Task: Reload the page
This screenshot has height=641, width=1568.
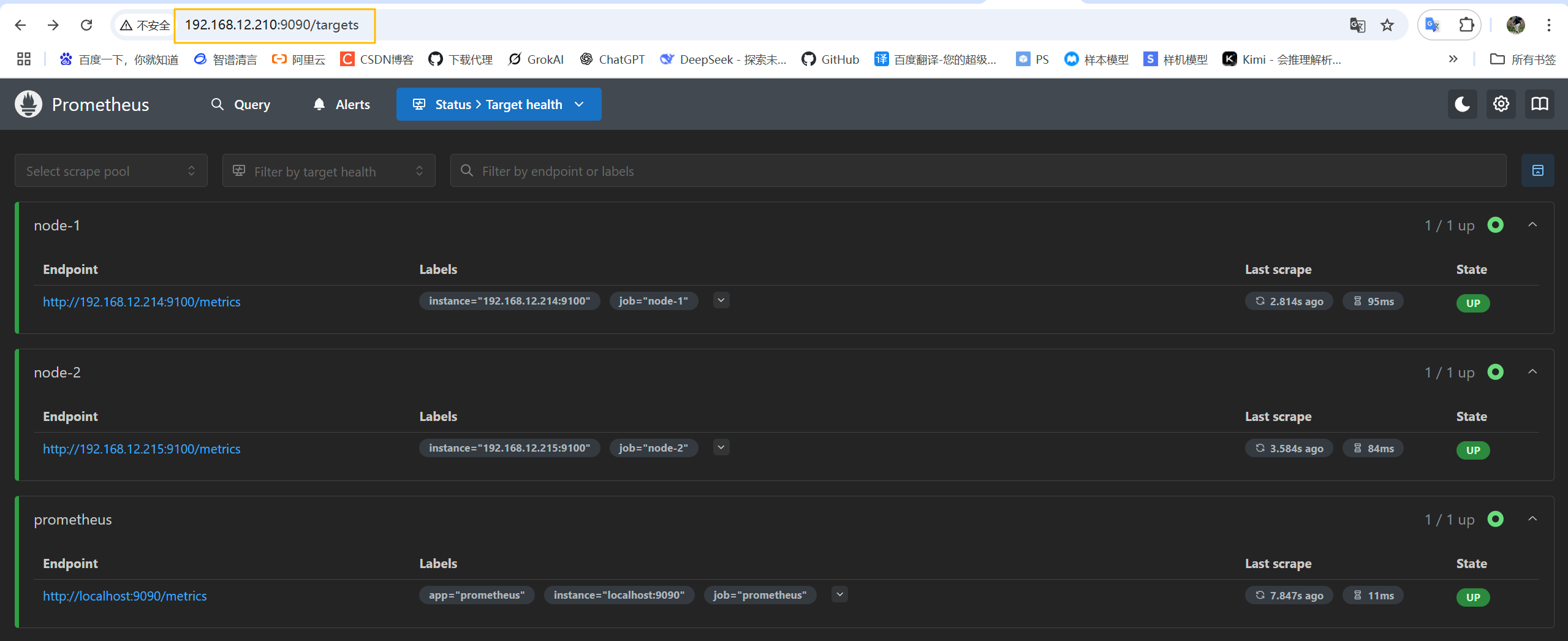Action: click(x=86, y=25)
